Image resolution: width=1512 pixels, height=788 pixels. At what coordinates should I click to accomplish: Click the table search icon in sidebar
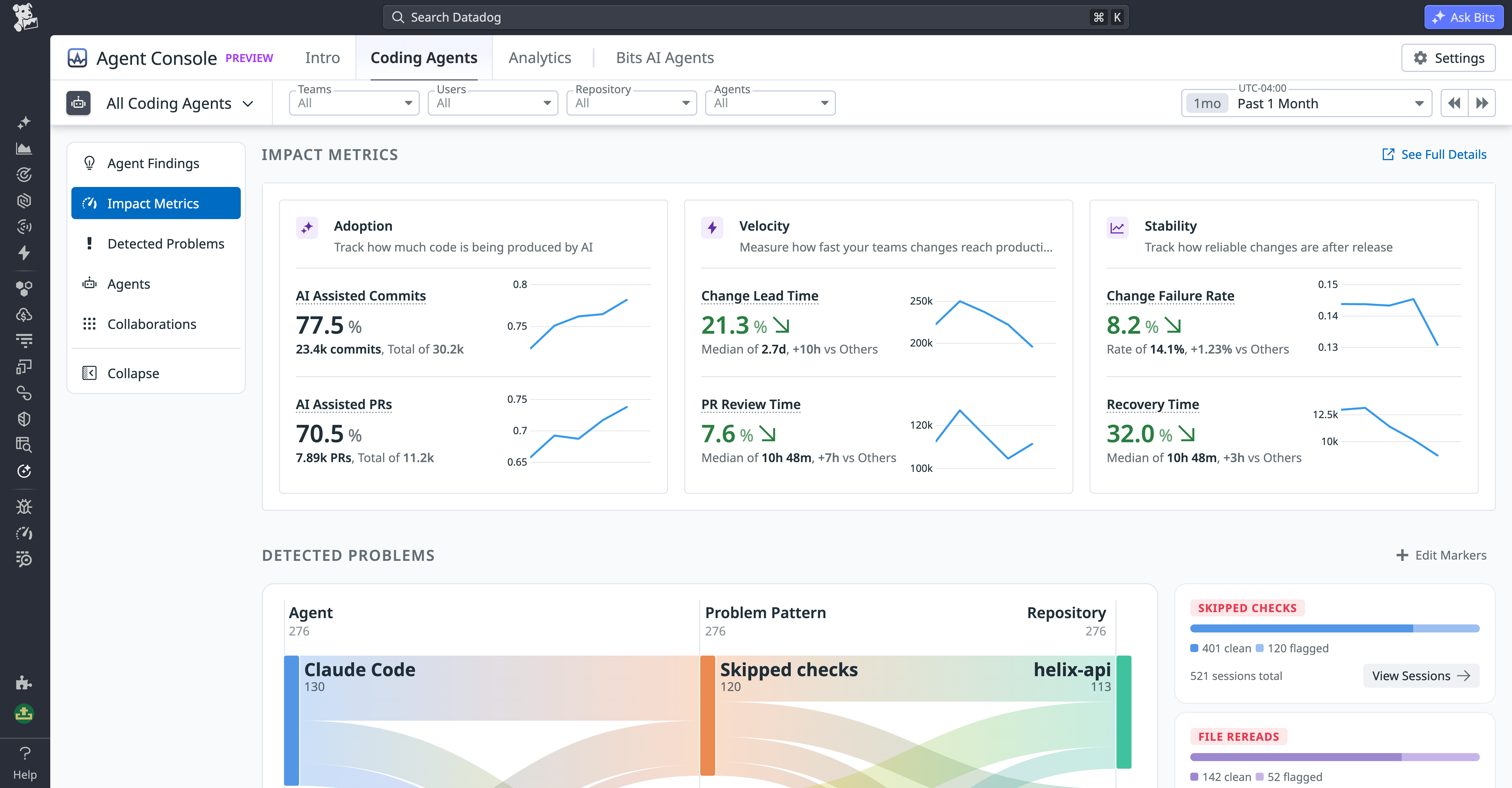24,445
